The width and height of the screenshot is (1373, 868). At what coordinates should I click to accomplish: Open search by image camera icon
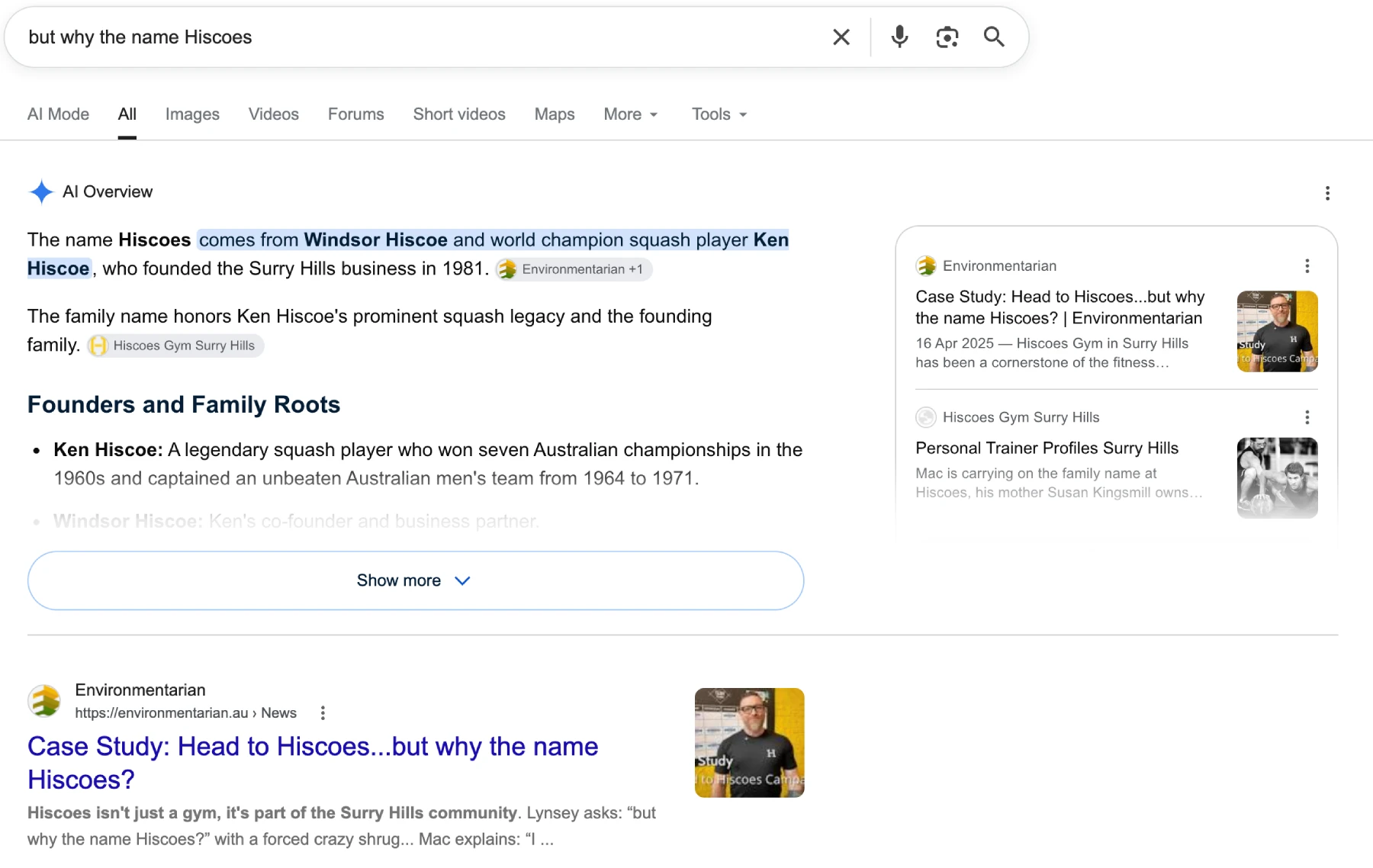click(947, 37)
